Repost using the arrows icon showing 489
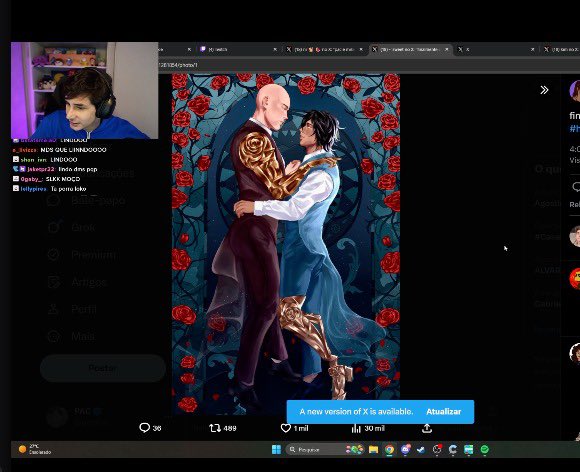 [215, 428]
